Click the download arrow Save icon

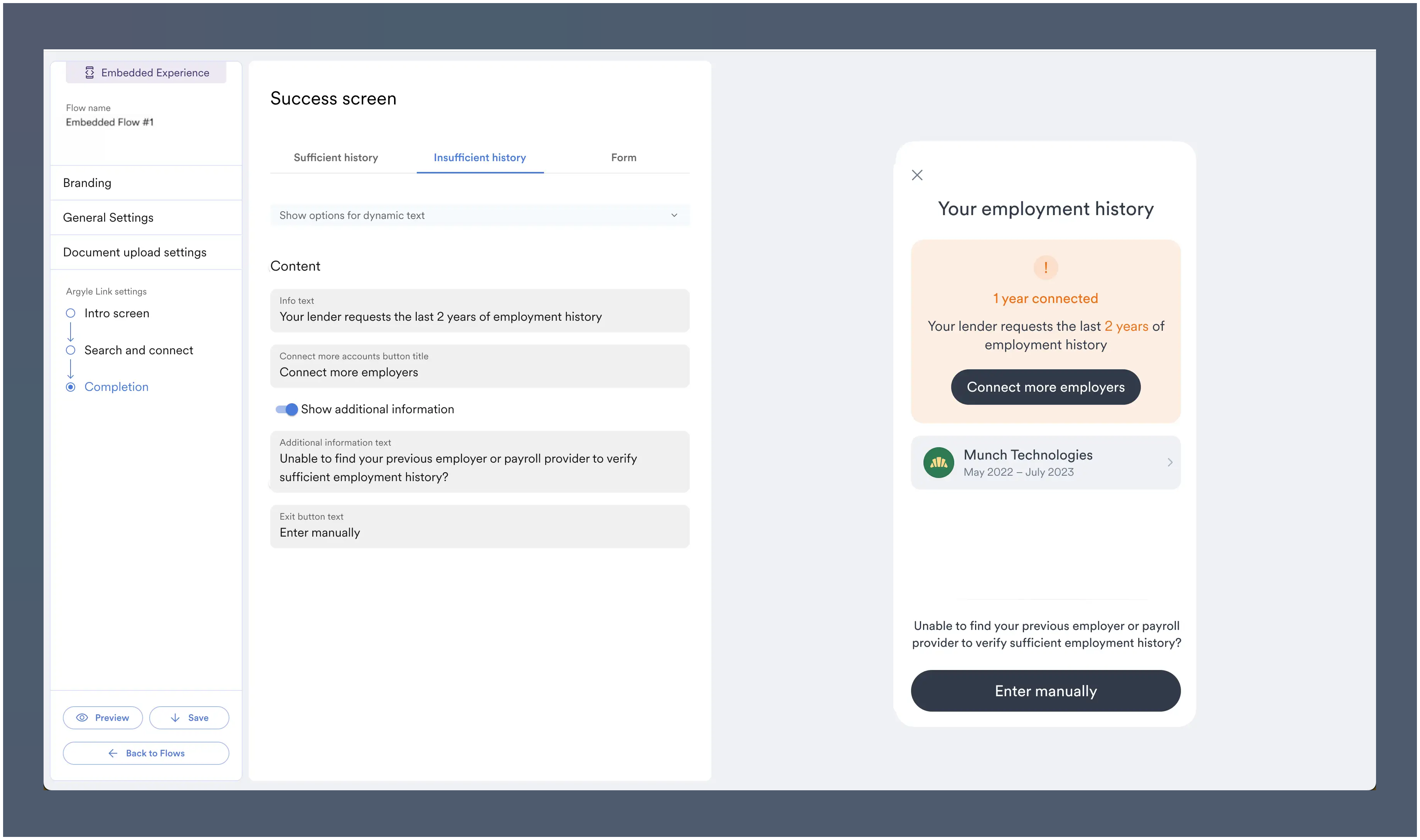click(175, 718)
